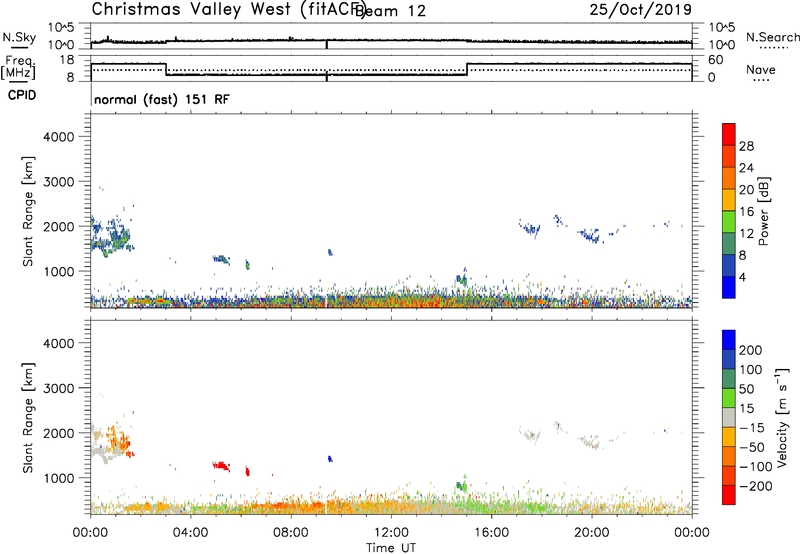The image size is (800, 554).
Task: Click the 'CPID' label
Action: coord(22,95)
